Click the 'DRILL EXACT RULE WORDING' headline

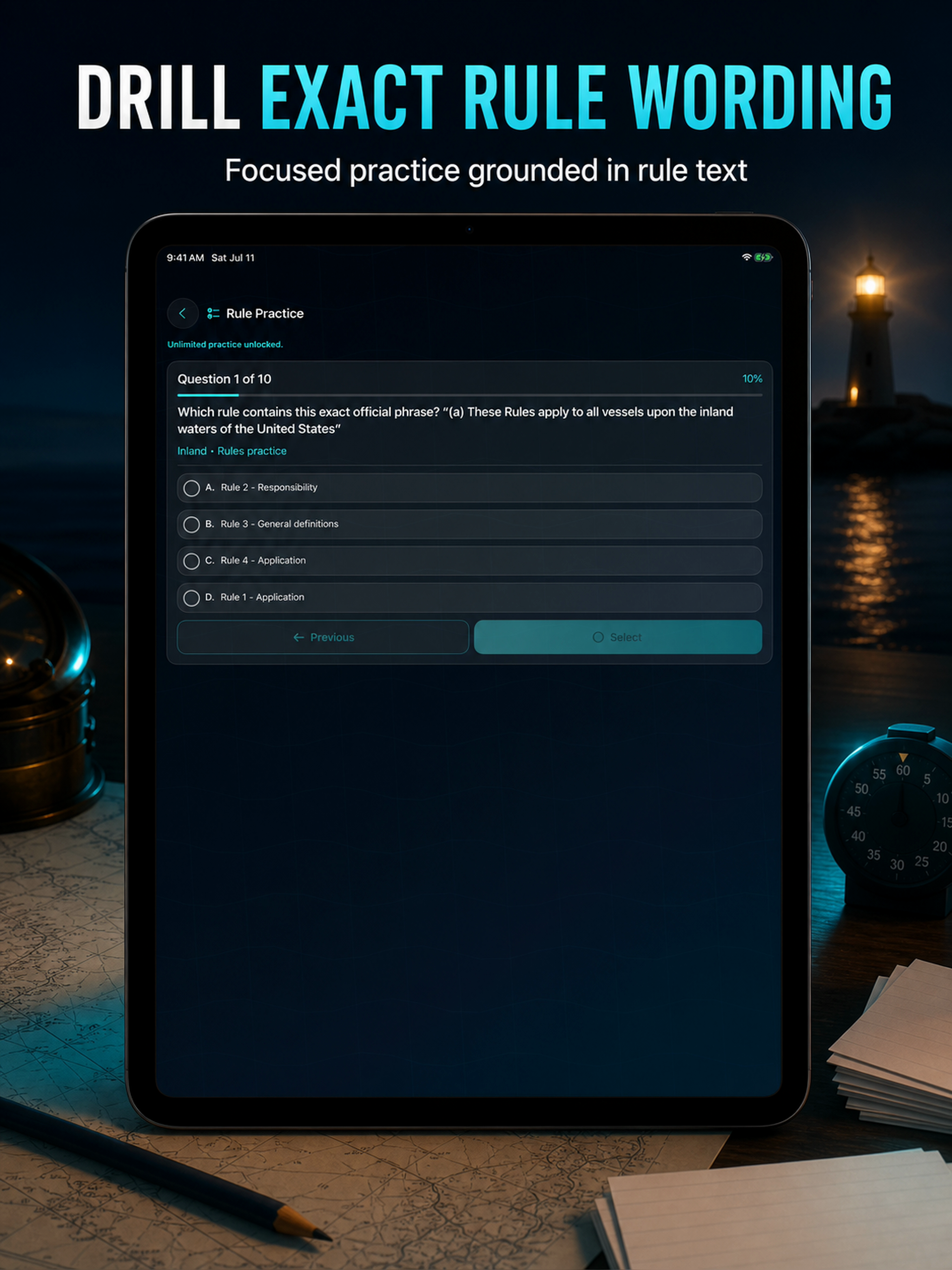click(x=485, y=97)
